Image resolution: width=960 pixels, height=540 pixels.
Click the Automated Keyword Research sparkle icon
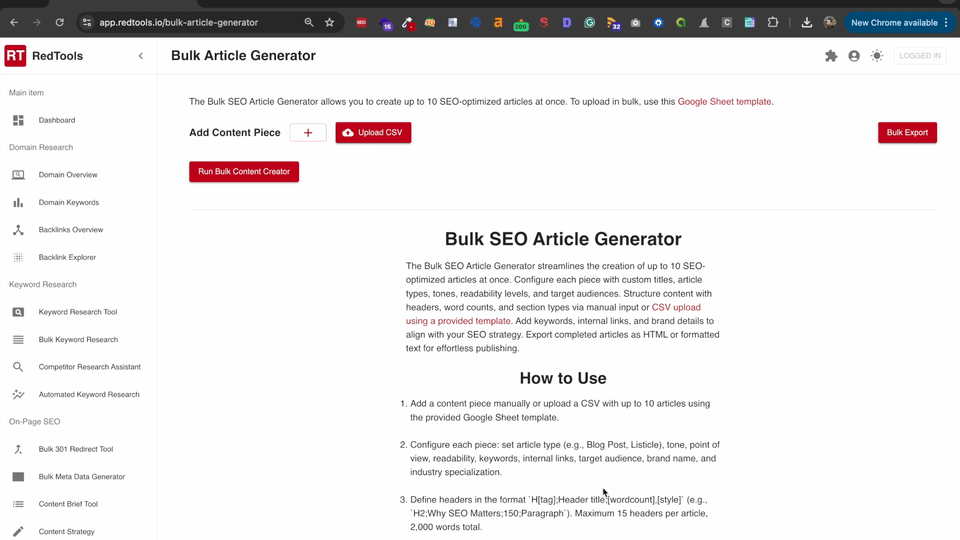[x=18, y=395]
